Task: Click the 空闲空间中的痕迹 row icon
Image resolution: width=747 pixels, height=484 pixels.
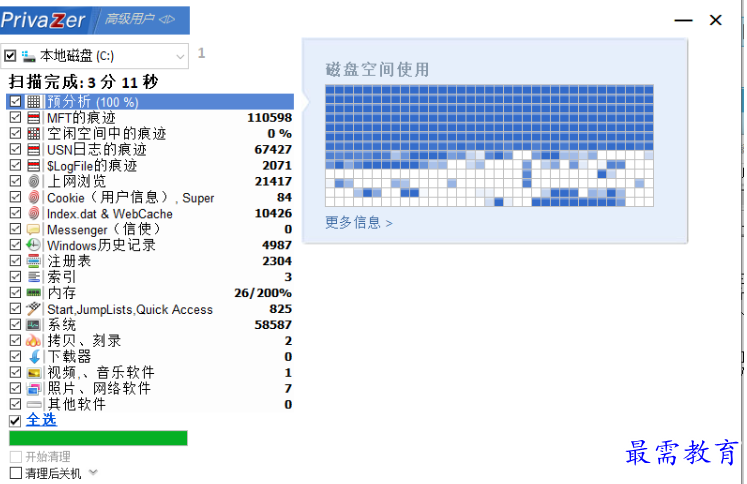Action: (33, 133)
